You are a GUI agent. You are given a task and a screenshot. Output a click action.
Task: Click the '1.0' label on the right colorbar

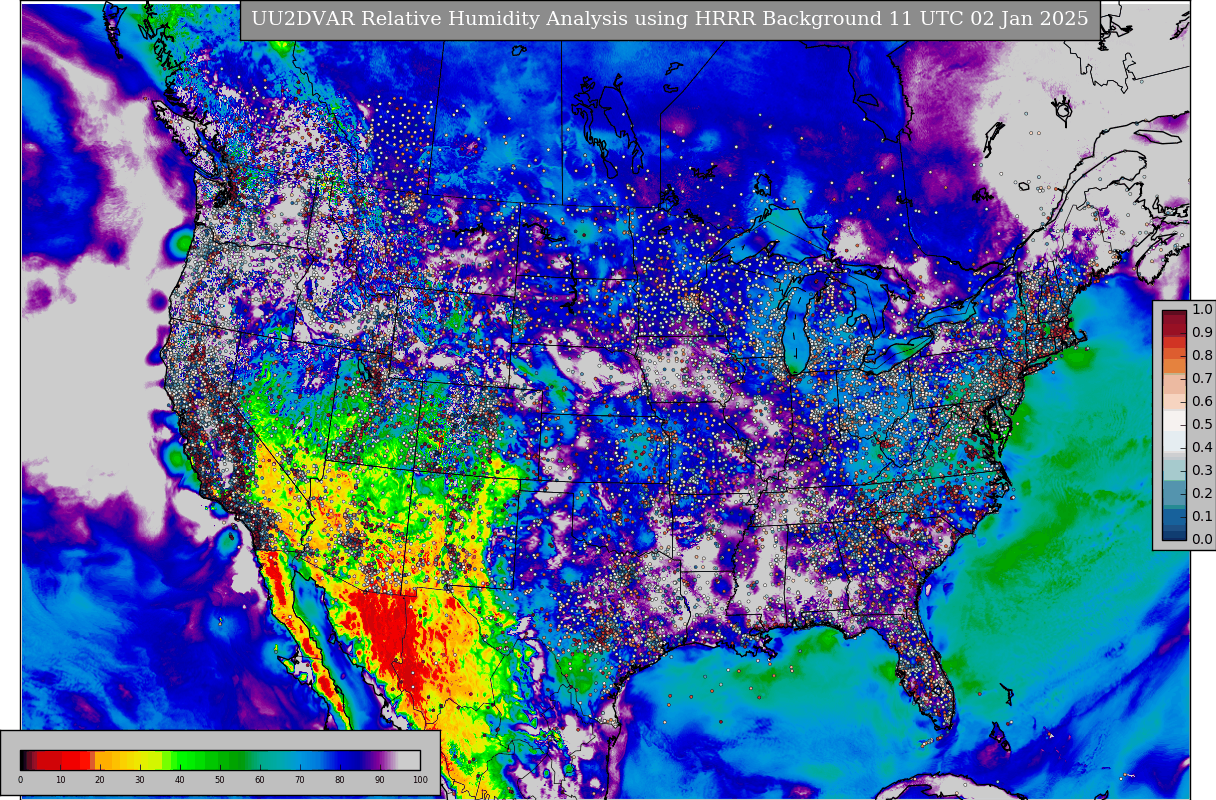[1202, 310]
